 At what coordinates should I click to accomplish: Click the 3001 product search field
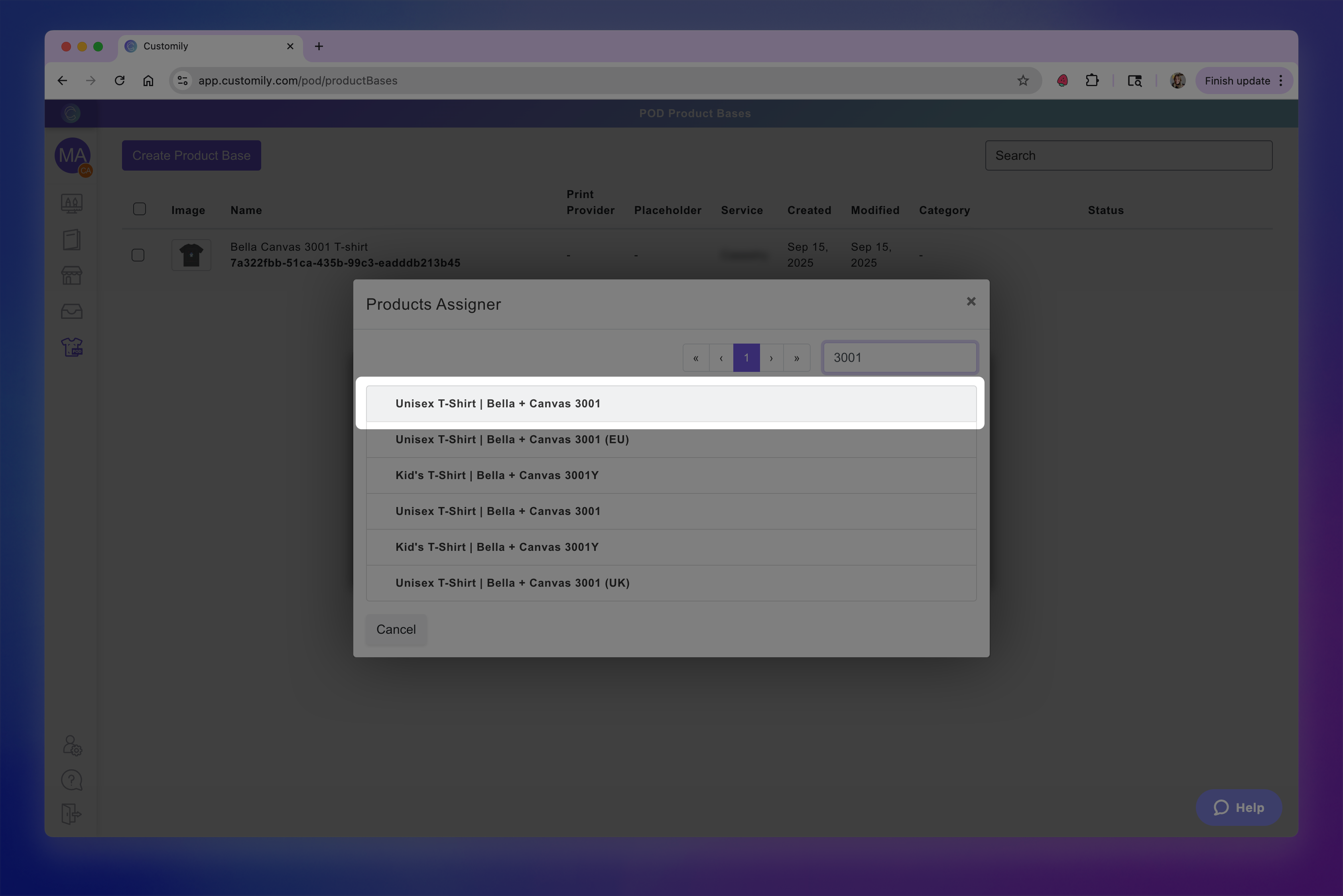pos(899,358)
